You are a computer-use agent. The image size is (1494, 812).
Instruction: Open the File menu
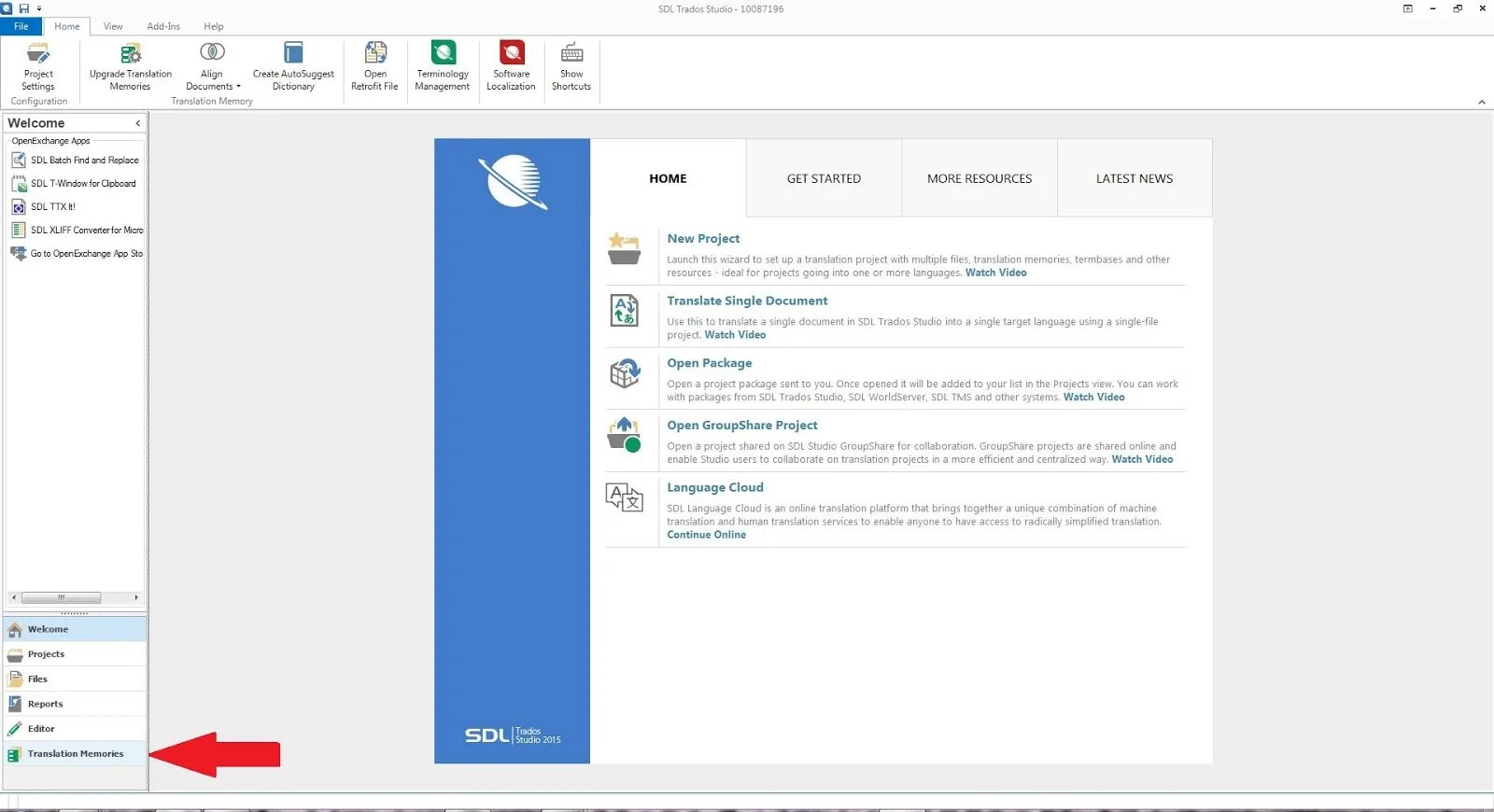point(21,26)
